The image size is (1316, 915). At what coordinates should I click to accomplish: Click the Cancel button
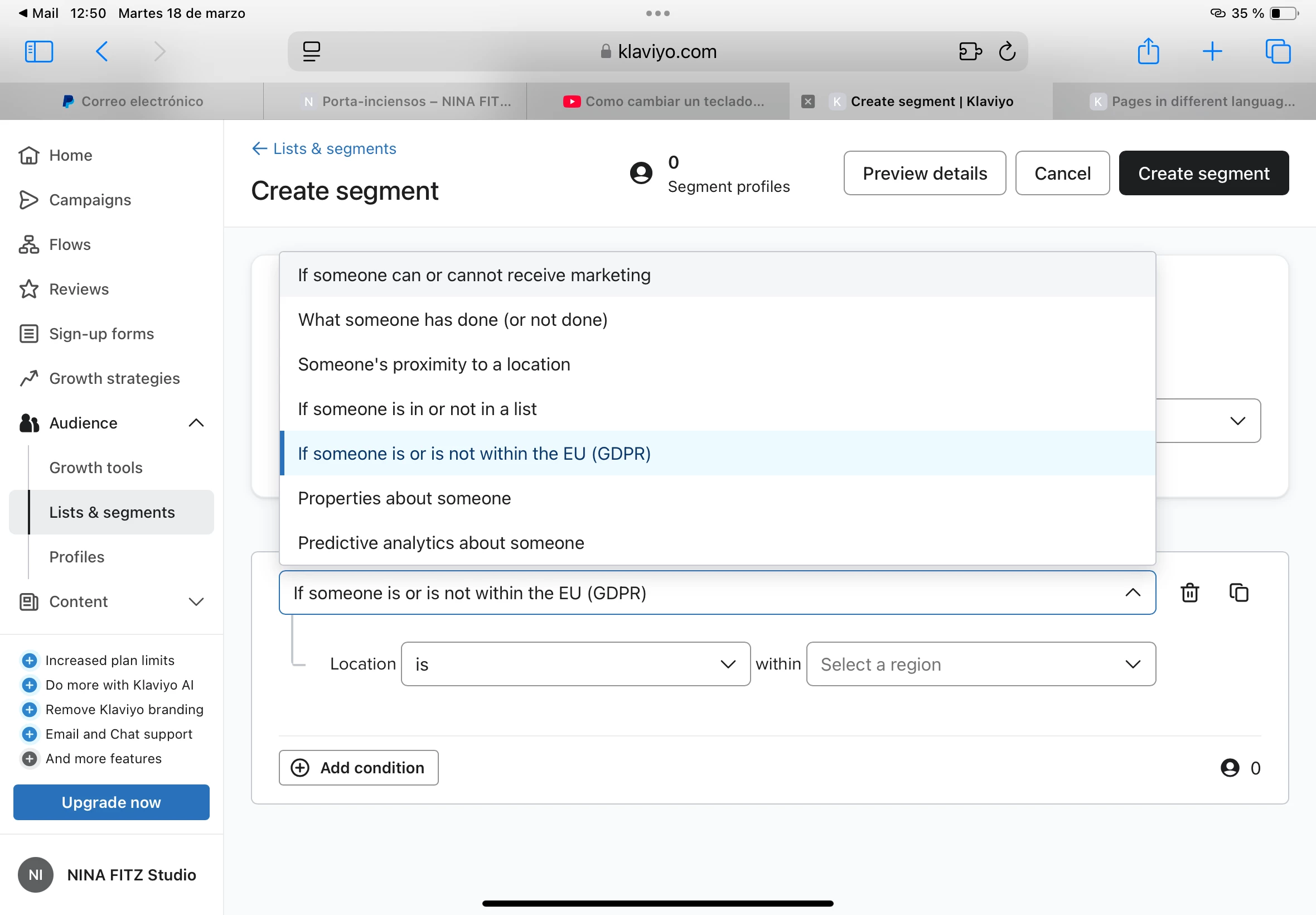click(x=1062, y=173)
